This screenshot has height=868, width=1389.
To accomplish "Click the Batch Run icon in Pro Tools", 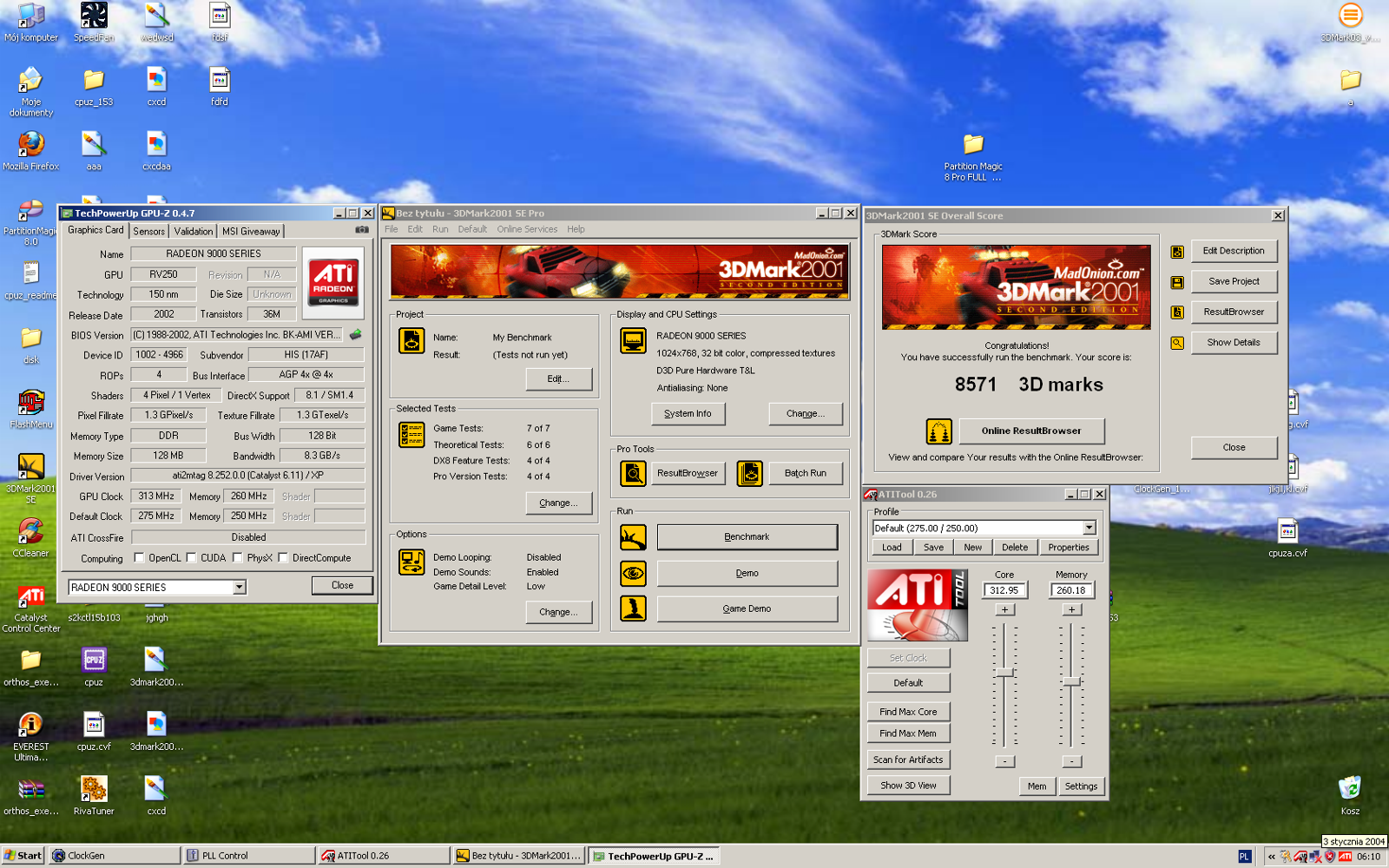I will point(750,473).
